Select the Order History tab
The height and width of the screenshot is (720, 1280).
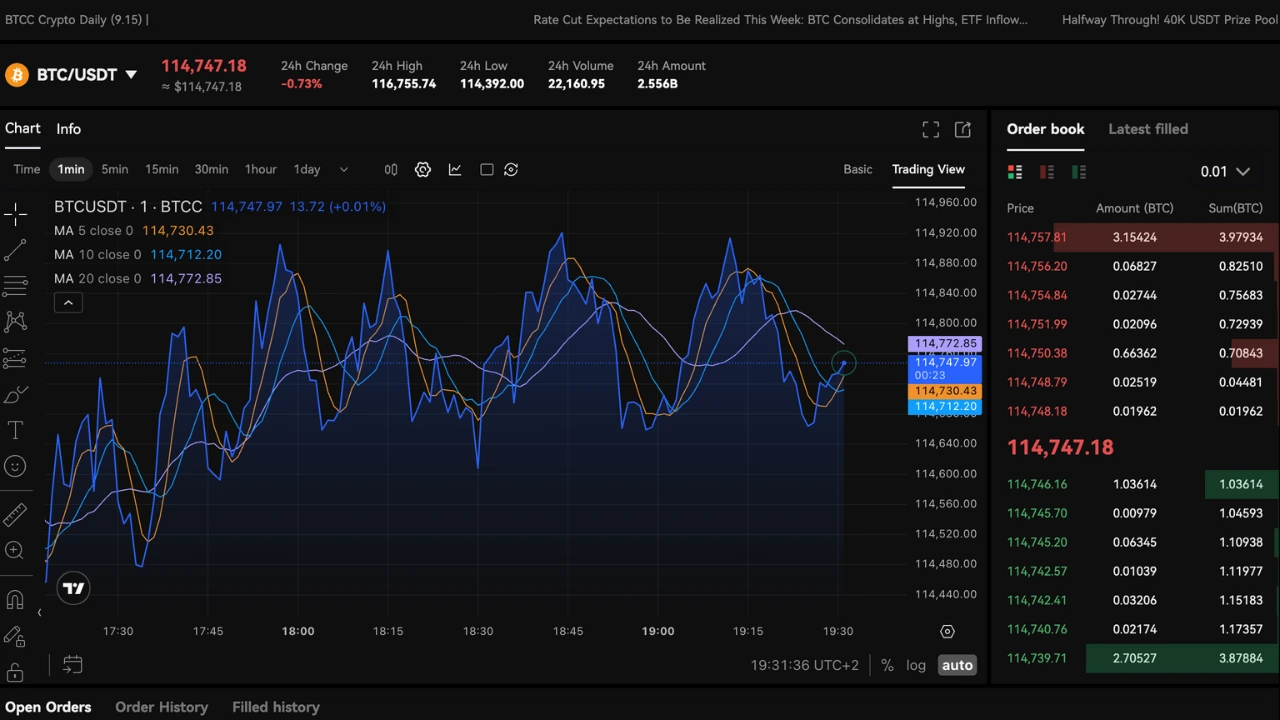pyautogui.click(x=161, y=707)
